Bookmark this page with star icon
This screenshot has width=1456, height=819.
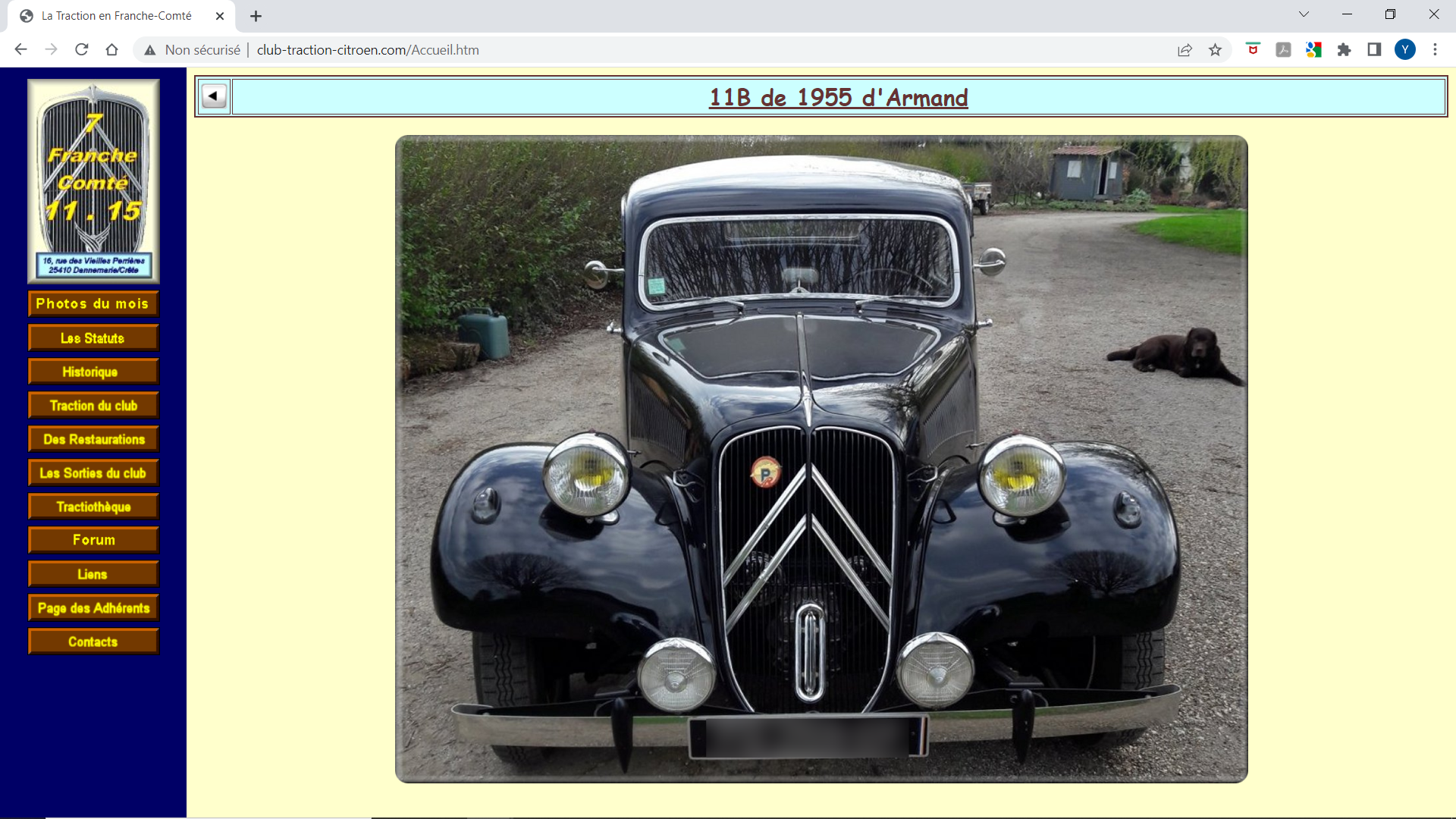[x=1215, y=50]
